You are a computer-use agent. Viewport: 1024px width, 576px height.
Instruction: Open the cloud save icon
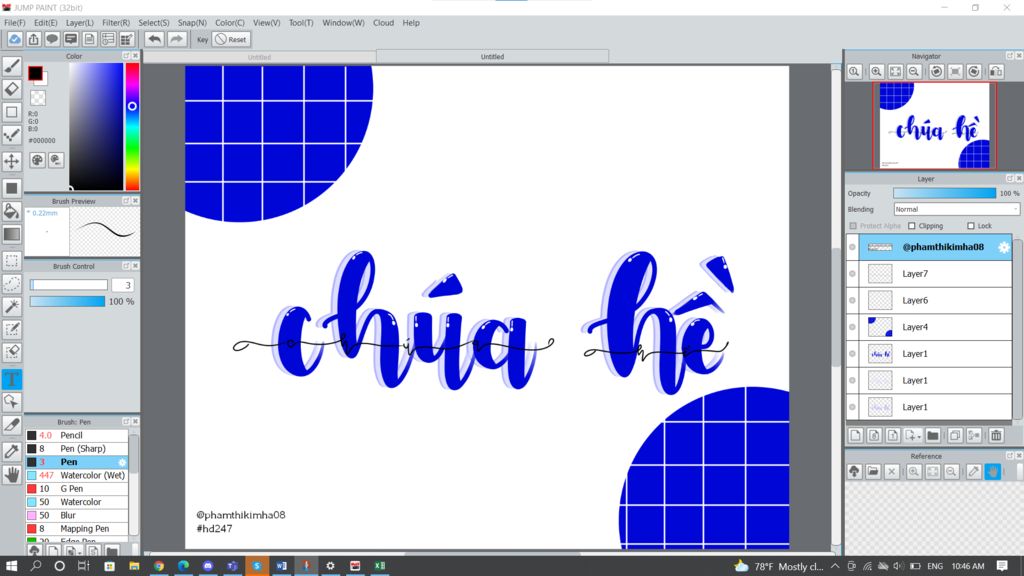click(x=14, y=39)
